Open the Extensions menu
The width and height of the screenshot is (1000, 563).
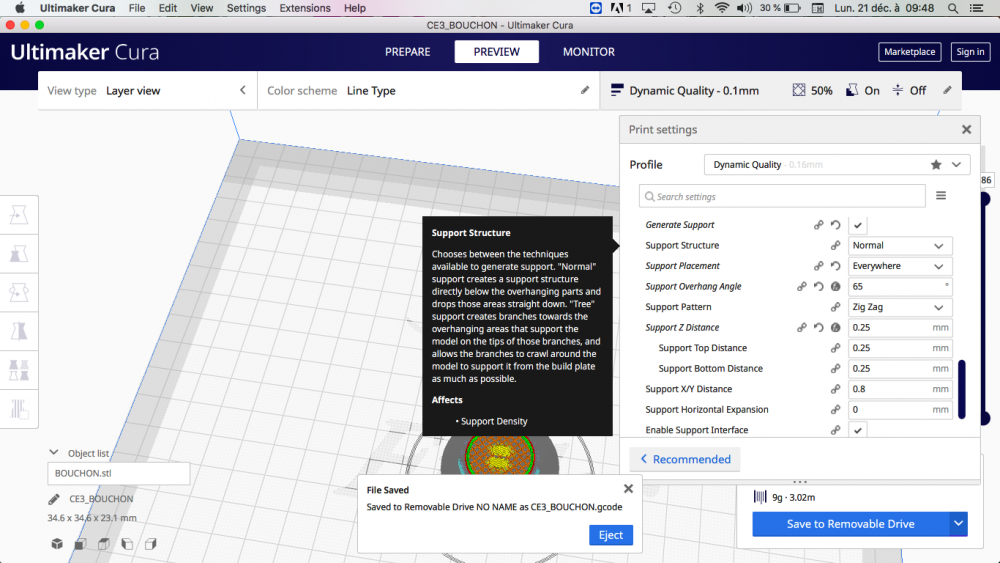[305, 8]
